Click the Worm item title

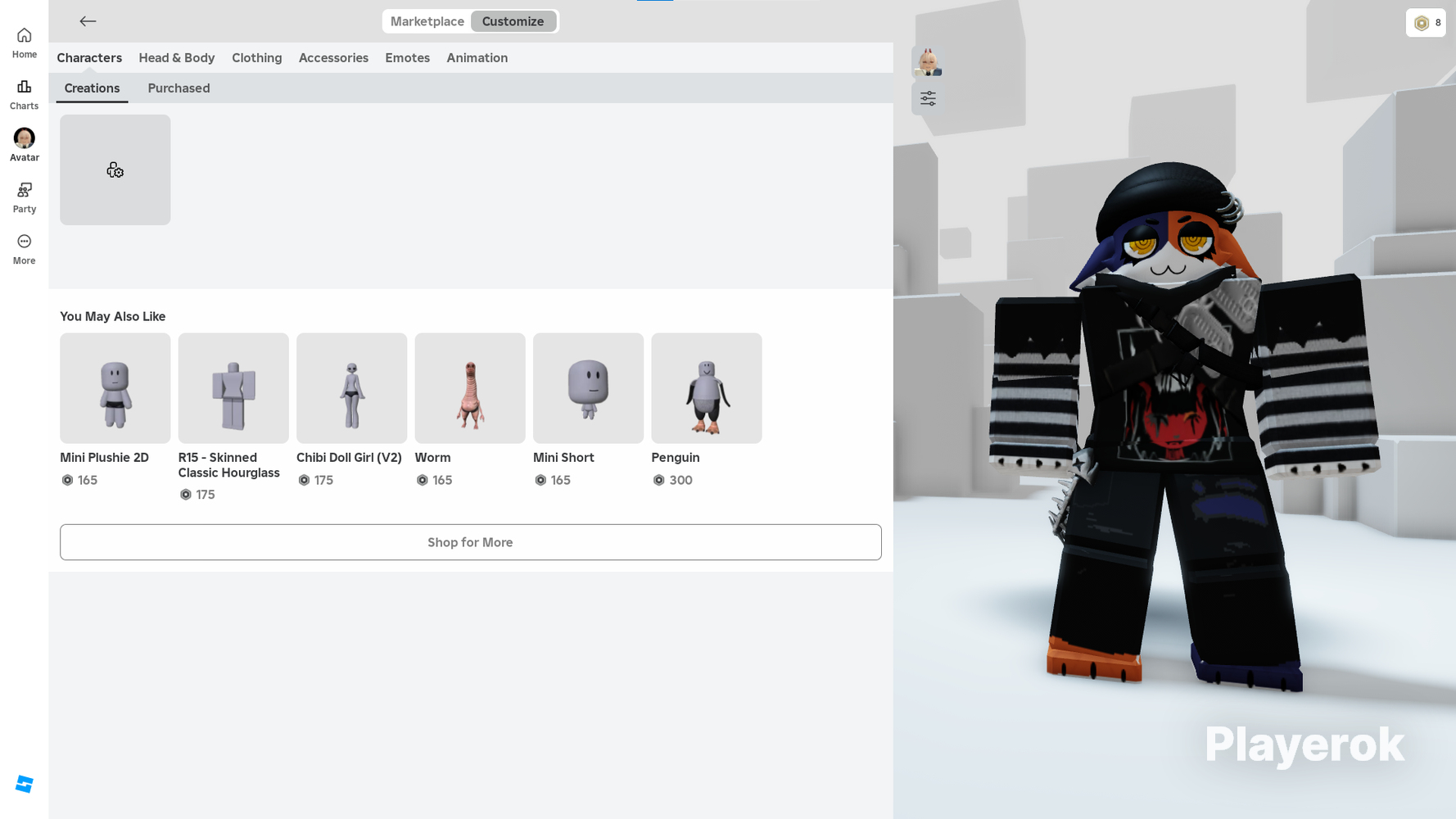pos(433,458)
